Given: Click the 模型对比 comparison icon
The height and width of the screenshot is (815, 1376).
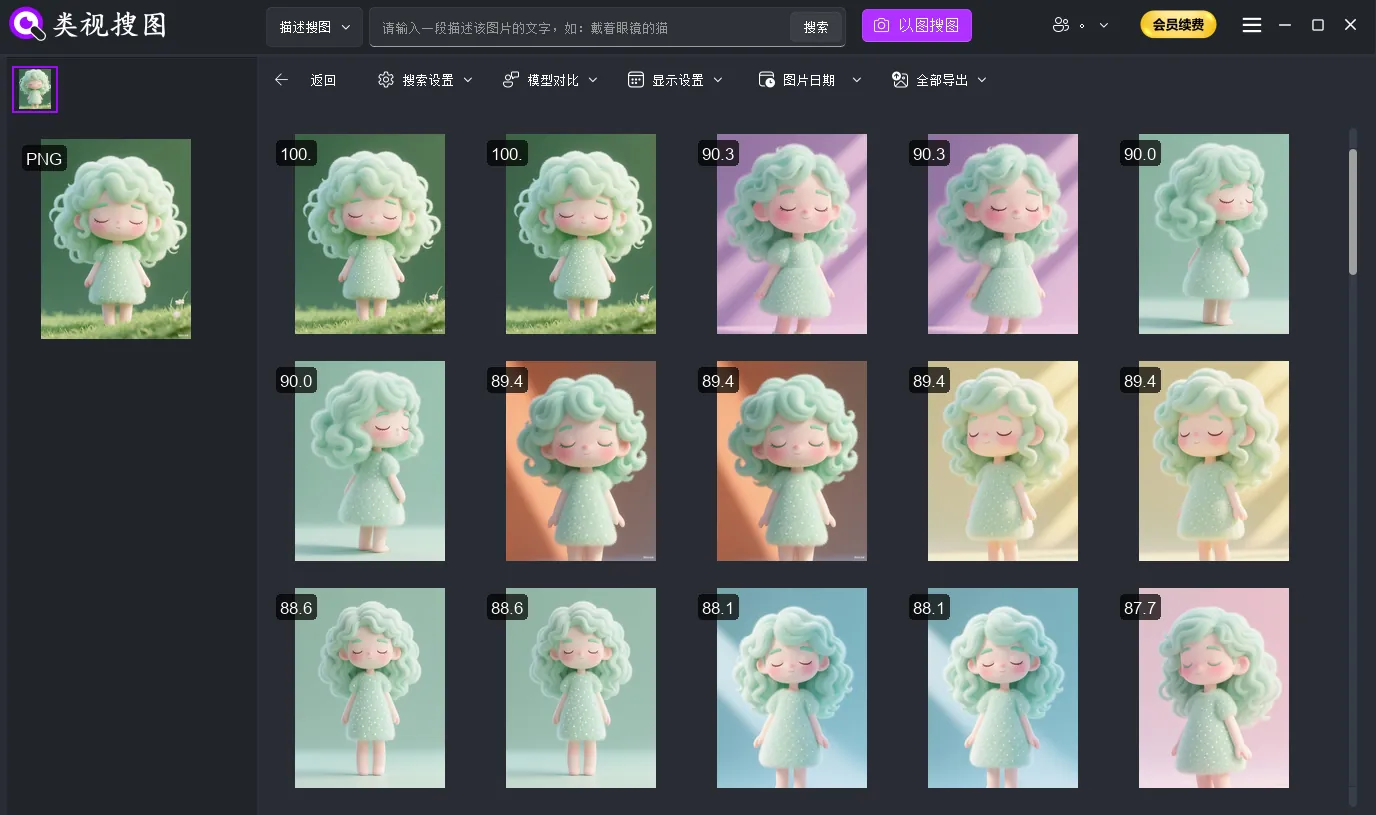Looking at the screenshot, I should 511,80.
